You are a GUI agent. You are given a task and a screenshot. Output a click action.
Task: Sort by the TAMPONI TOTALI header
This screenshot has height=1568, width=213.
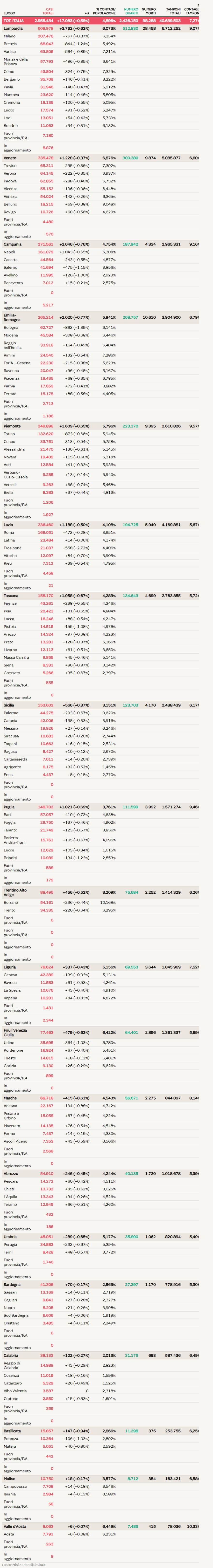click(x=173, y=11)
